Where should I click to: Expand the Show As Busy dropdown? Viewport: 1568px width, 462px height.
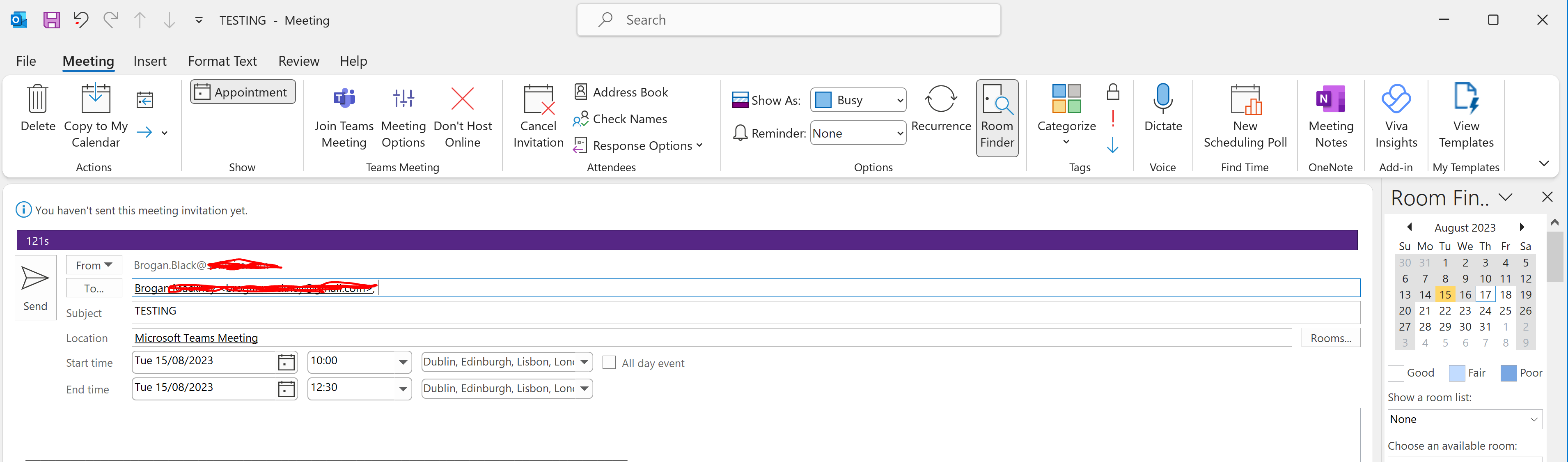click(x=900, y=101)
